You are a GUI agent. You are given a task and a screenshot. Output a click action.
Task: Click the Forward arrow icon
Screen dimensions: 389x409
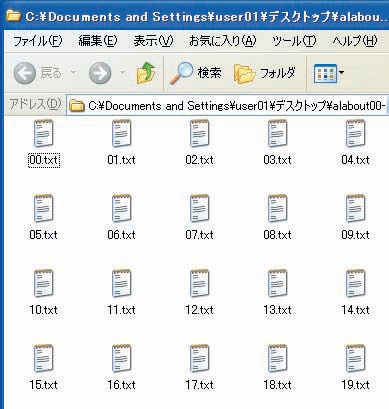click(100, 73)
